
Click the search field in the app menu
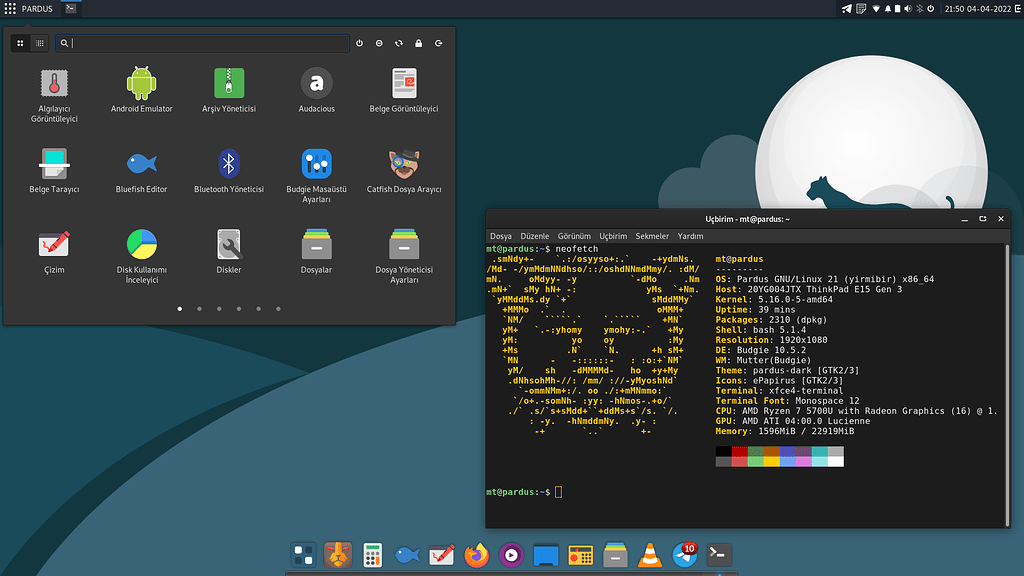[200, 43]
